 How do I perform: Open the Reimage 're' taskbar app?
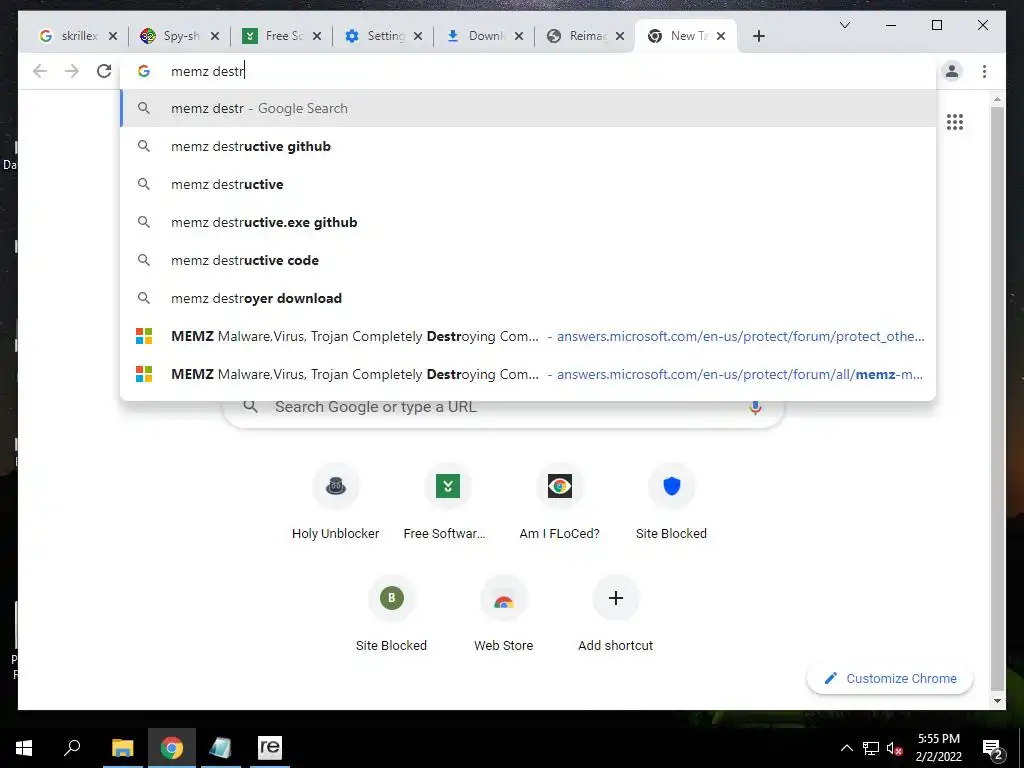[x=270, y=748]
